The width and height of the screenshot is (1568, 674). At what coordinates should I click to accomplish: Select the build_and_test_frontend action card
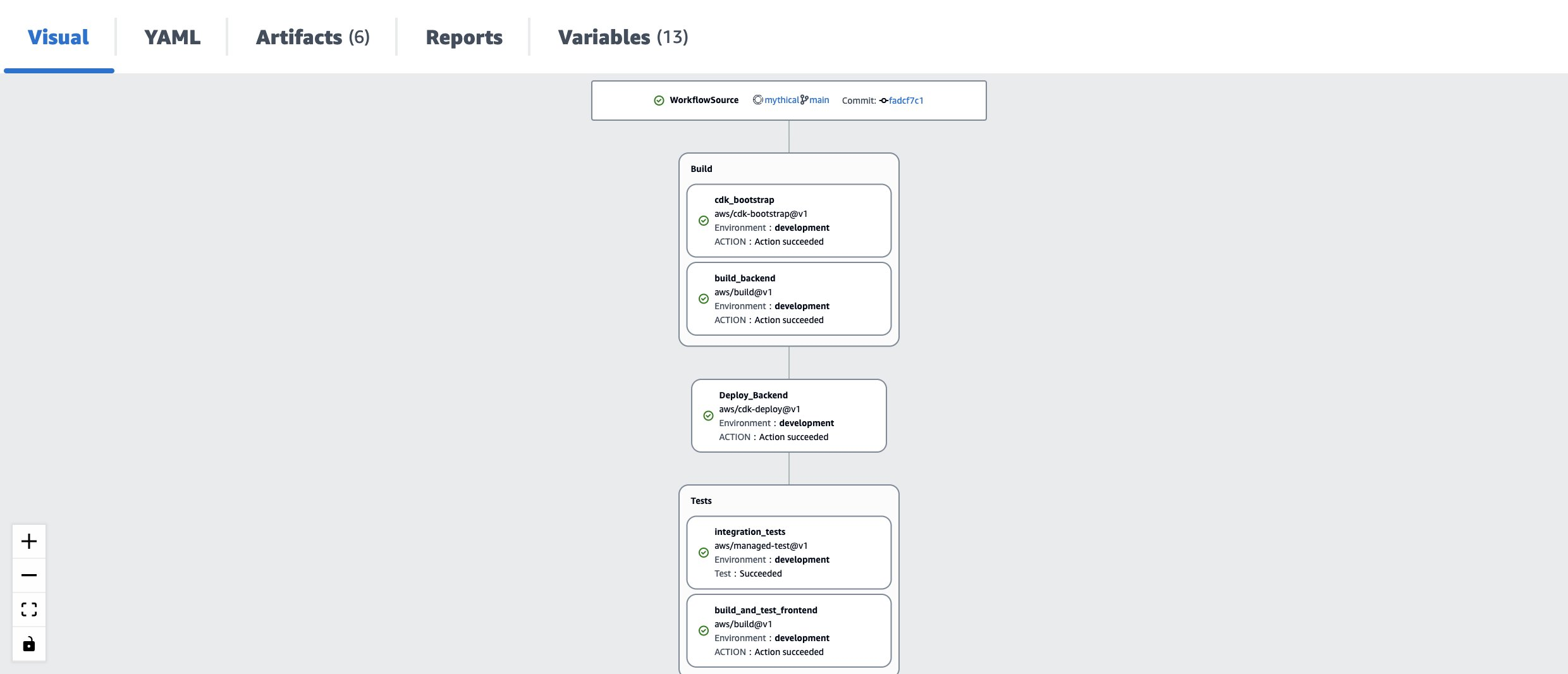click(789, 630)
